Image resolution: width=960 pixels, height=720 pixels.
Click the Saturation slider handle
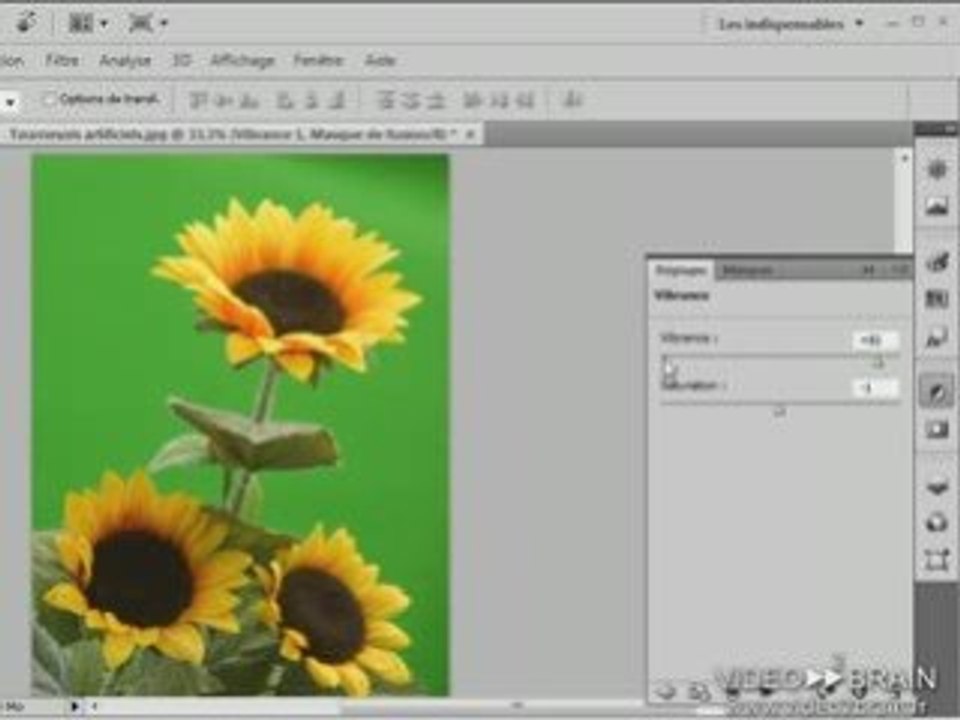coord(779,412)
